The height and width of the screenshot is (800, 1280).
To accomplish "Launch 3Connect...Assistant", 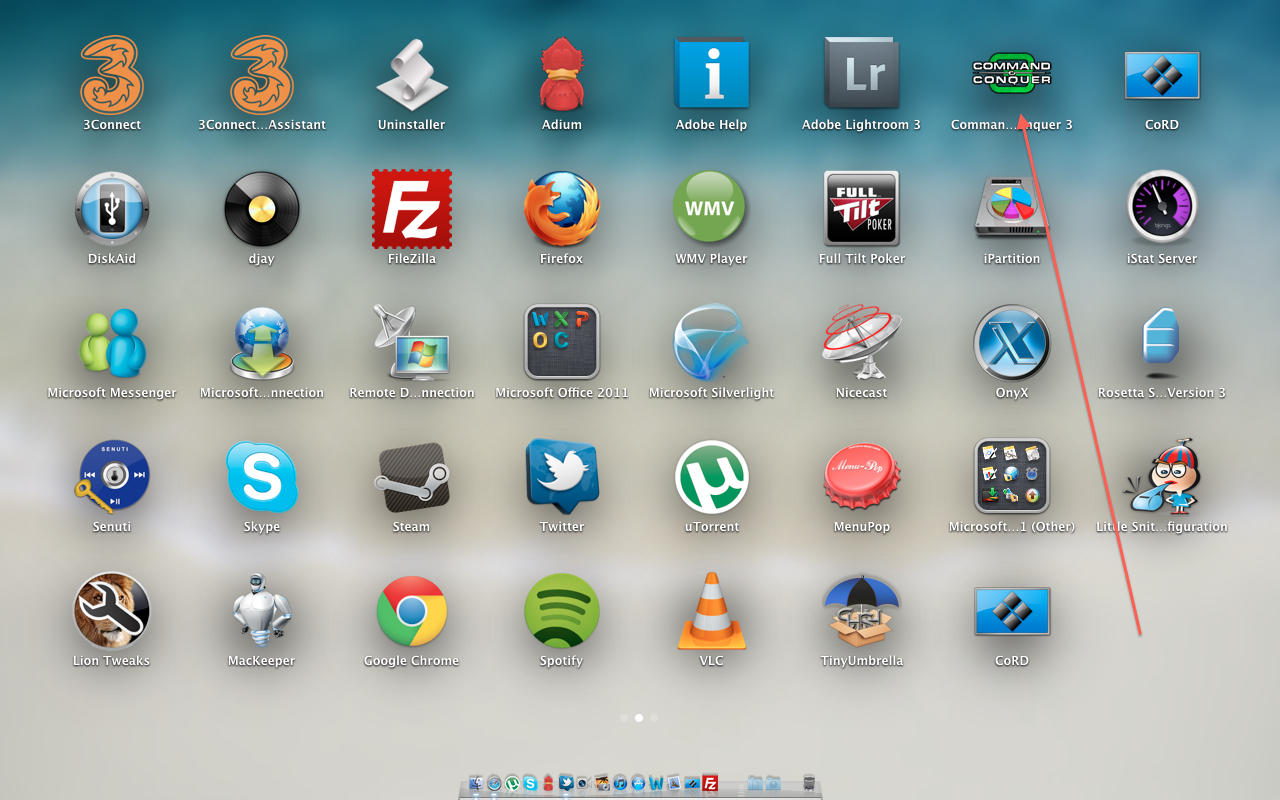I will (x=261, y=75).
